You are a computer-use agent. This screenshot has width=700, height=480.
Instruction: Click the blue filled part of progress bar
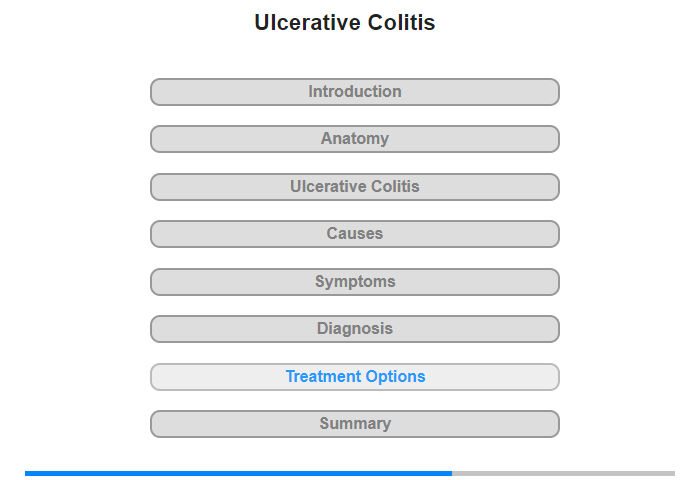[x=238, y=473]
